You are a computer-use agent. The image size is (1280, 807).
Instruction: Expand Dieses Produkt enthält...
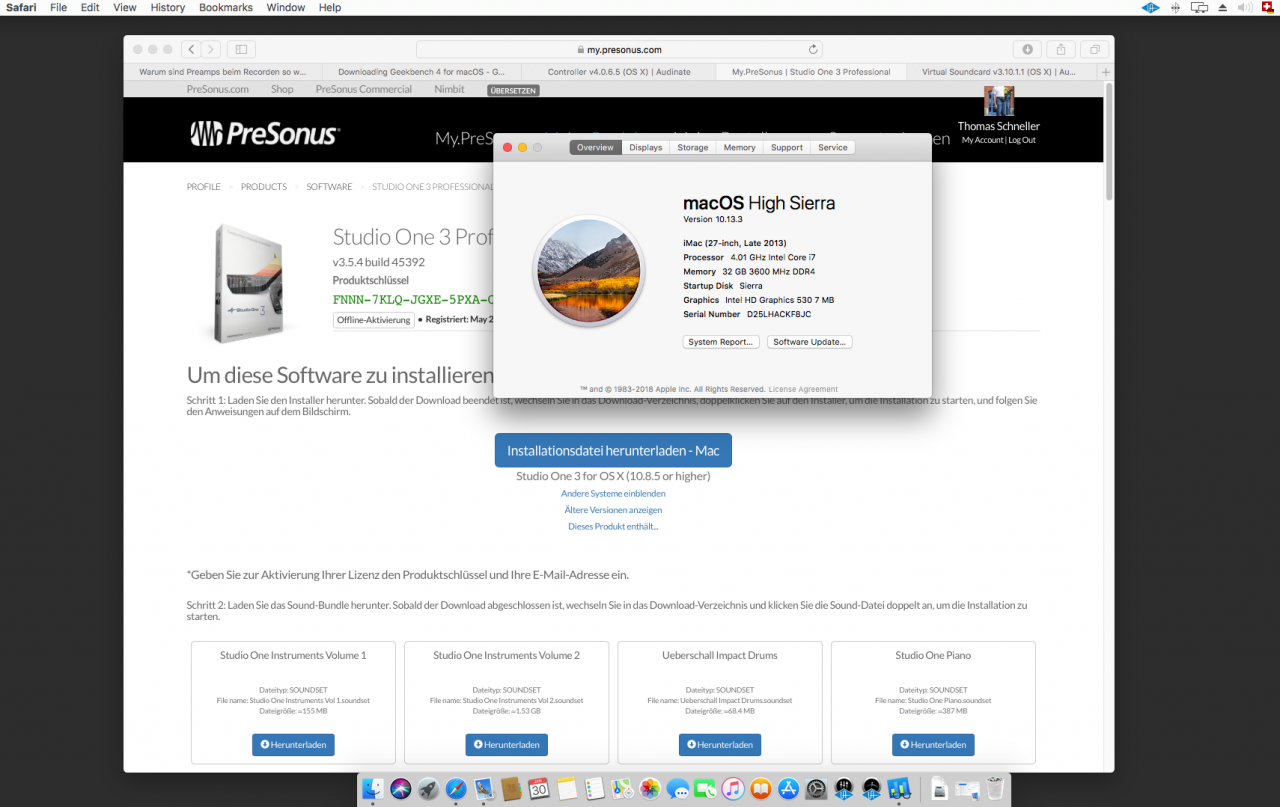[613, 526]
